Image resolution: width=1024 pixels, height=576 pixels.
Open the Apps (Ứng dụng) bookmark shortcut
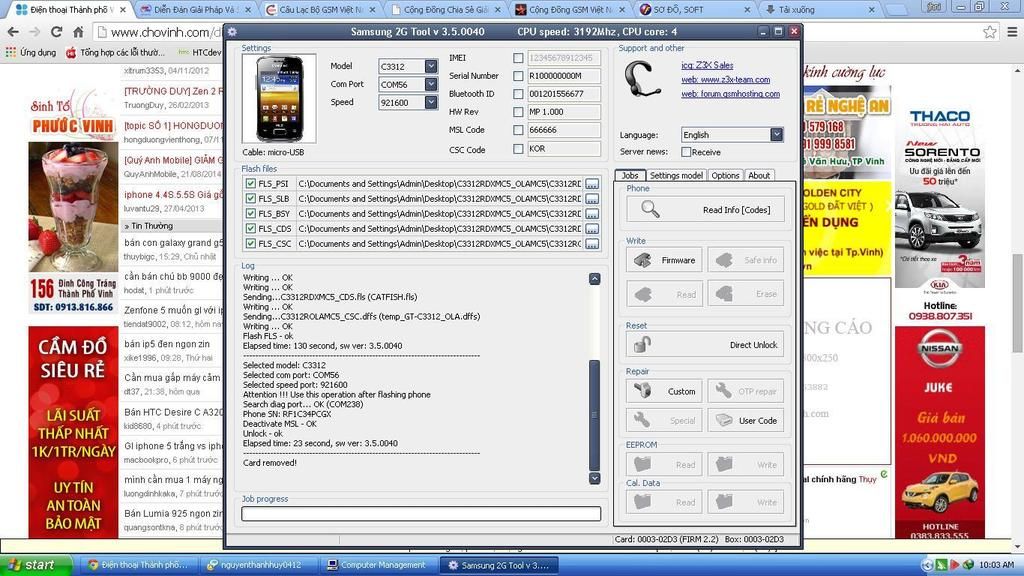[31, 52]
